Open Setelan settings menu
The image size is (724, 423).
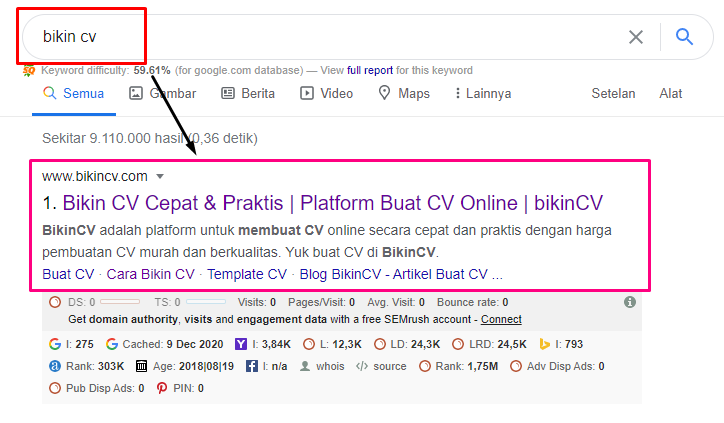613,94
